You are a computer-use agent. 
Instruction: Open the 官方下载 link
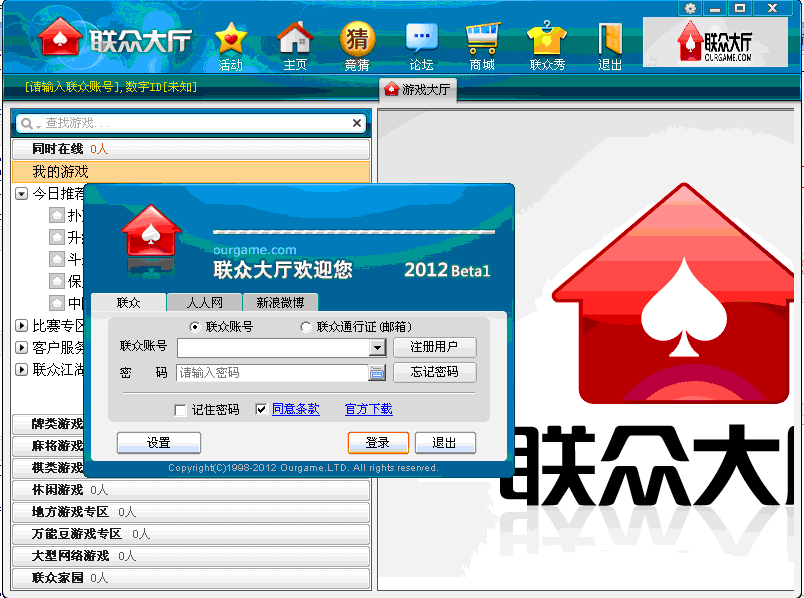[x=369, y=409]
